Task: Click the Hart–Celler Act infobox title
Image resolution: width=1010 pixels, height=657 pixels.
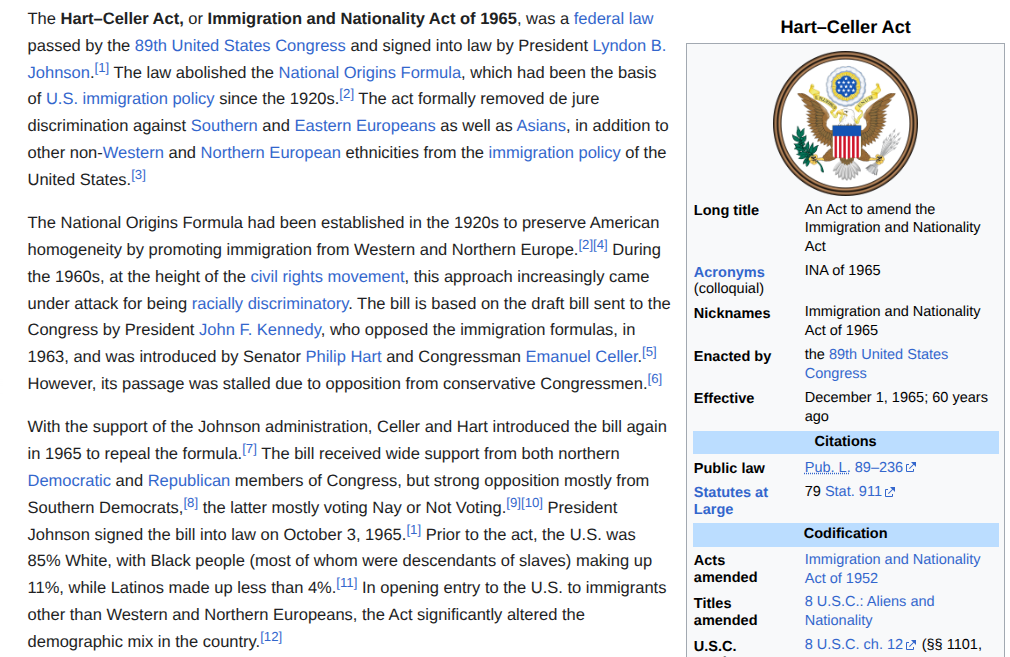Action: pyautogui.click(x=845, y=27)
